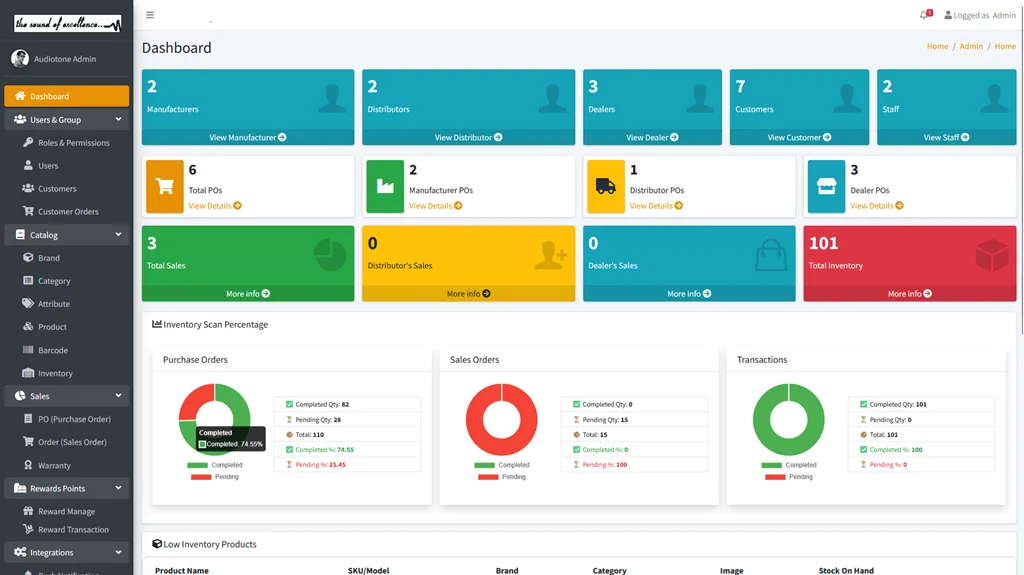
Task: Click the orange shopping cart icon
Action: [x=165, y=186]
